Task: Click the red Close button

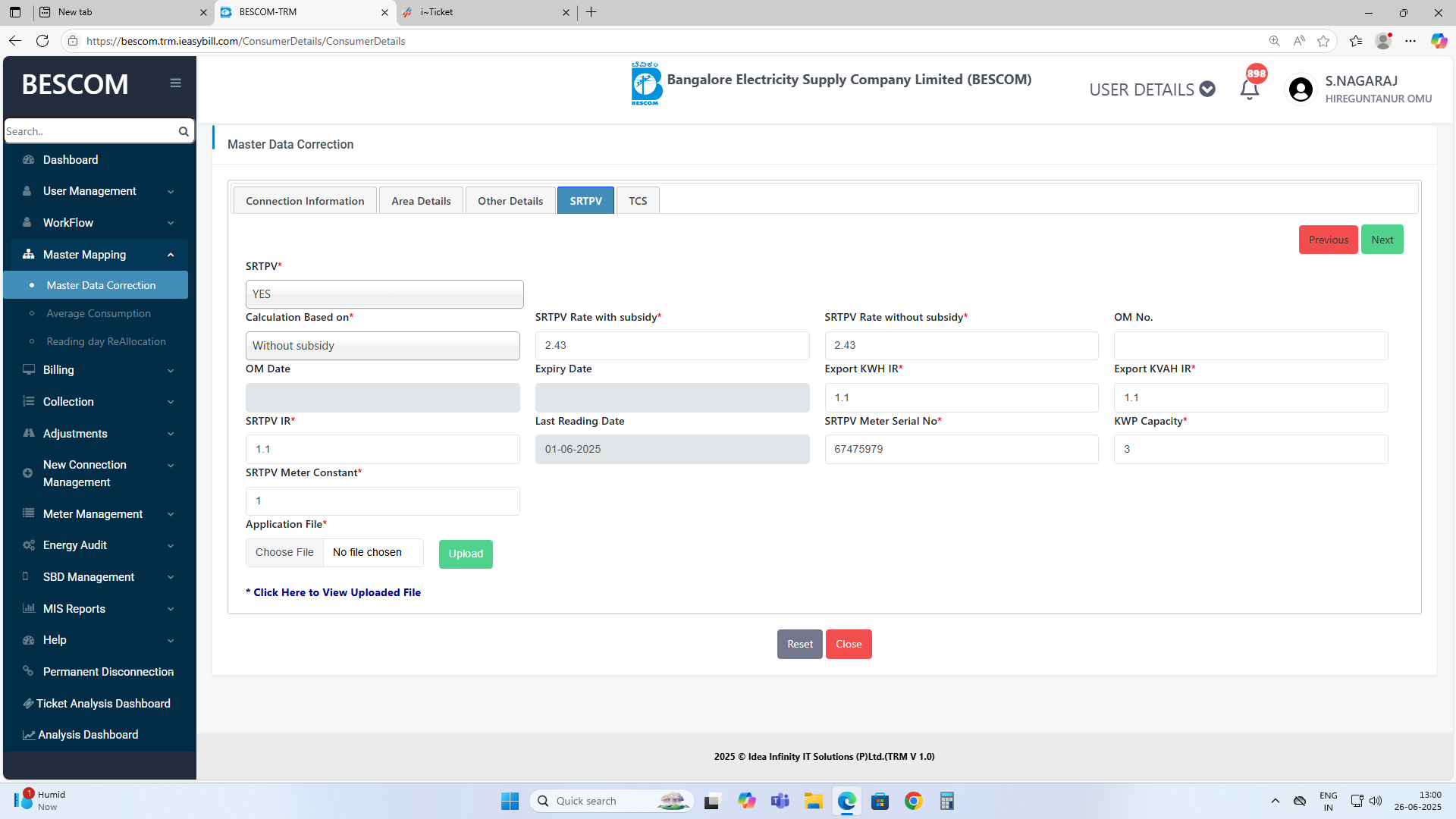Action: click(x=849, y=645)
